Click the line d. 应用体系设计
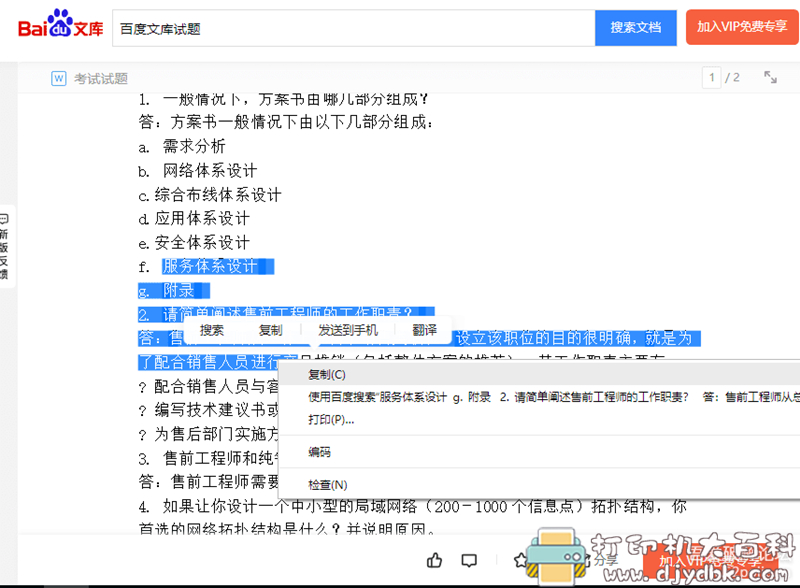The width and height of the screenshot is (800, 588). click(194, 218)
